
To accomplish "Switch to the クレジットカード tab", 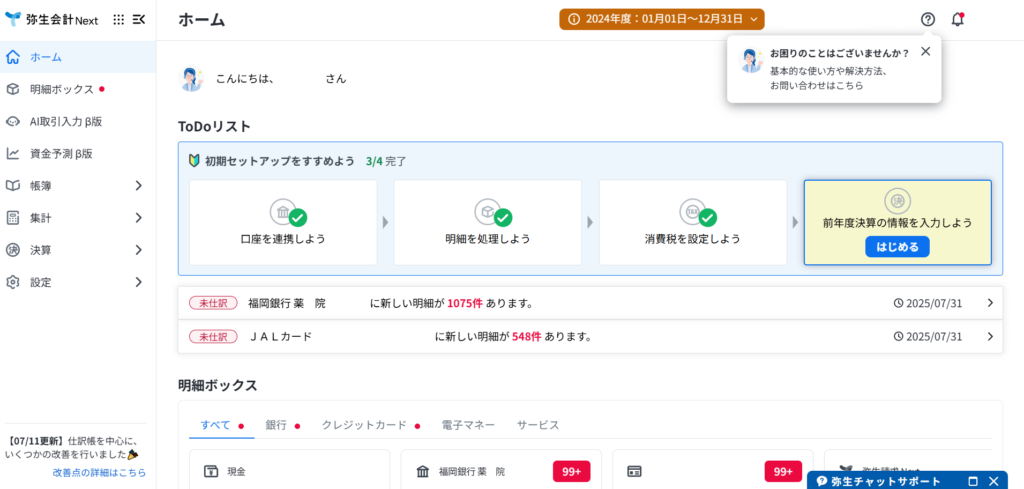I will pos(364,425).
